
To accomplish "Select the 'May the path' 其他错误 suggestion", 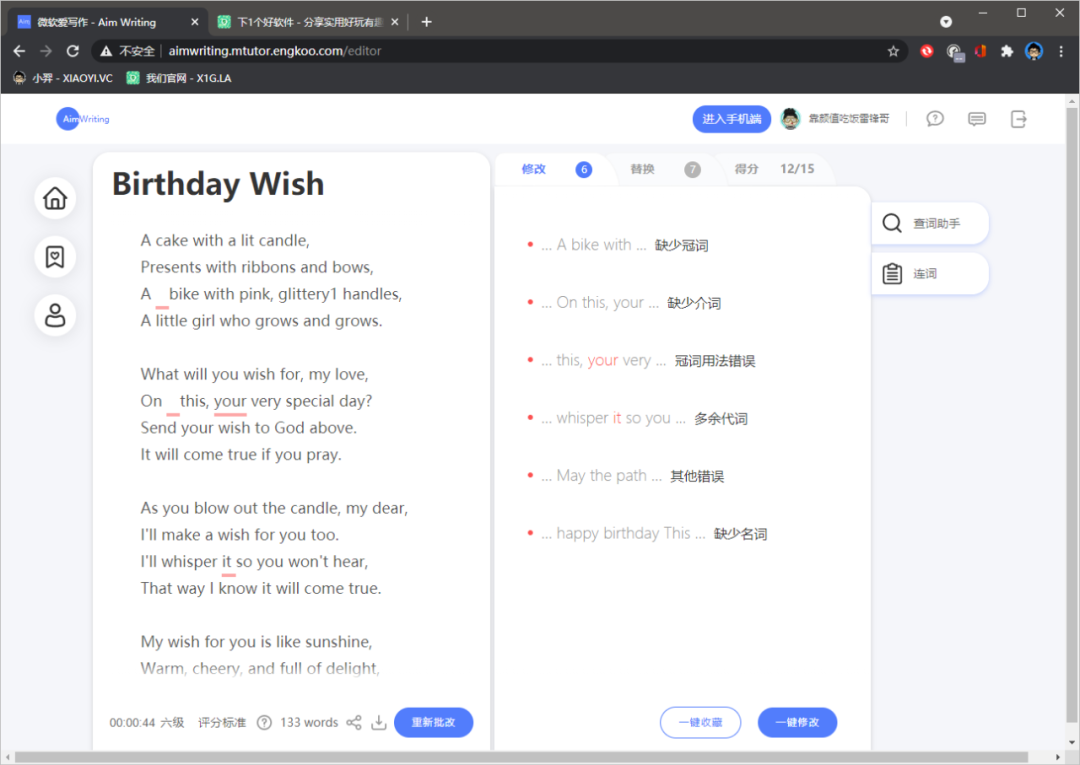I will tap(625, 476).
